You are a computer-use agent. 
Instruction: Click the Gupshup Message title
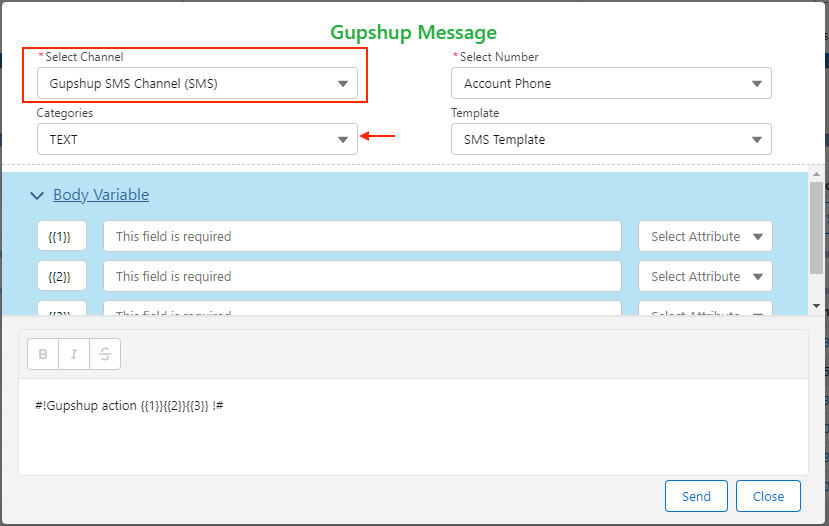413,32
